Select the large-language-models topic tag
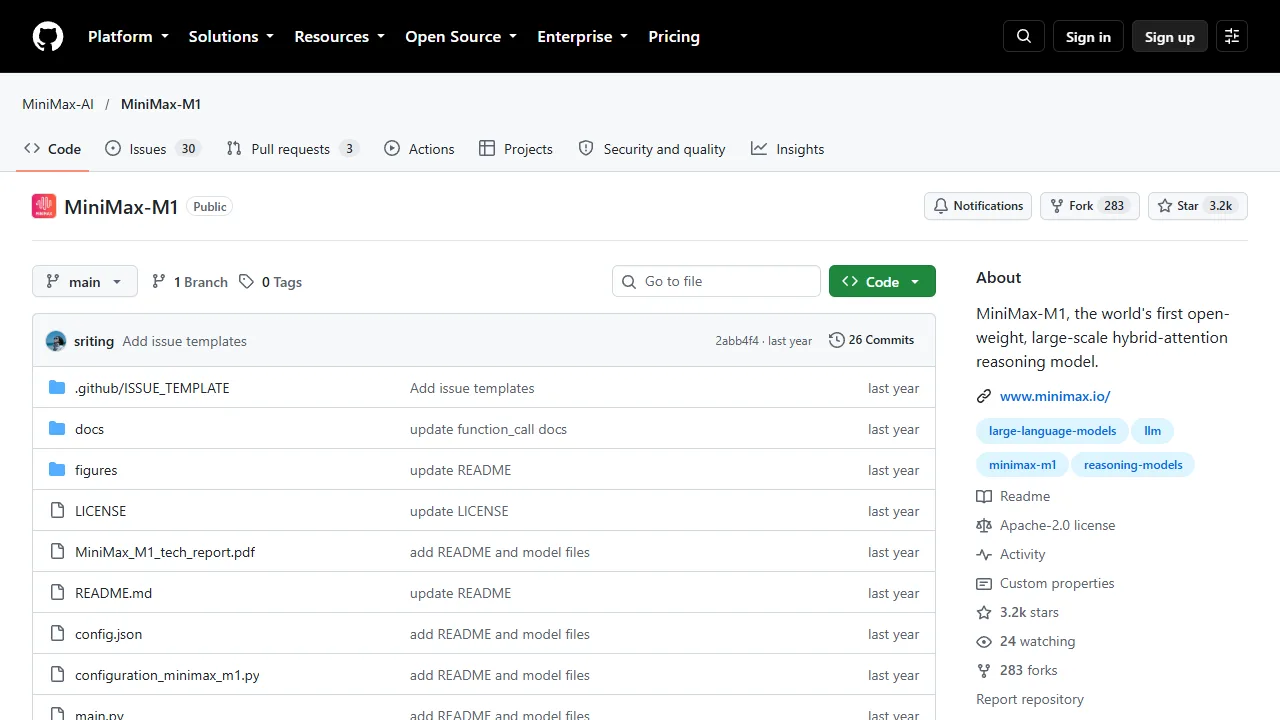Image resolution: width=1280 pixels, height=720 pixels. click(x=1052, y=431)
